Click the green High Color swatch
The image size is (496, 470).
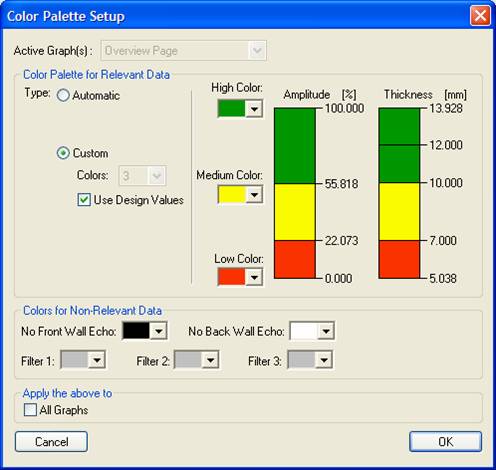point(232,109)
